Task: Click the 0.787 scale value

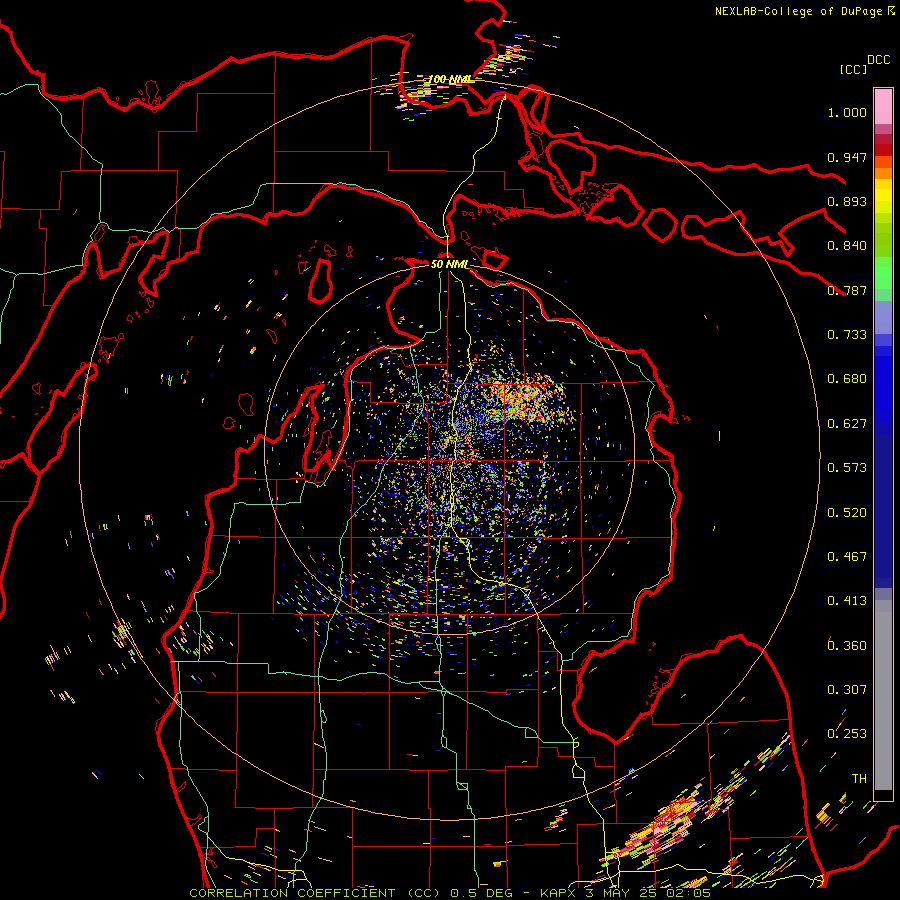Action: click(847, 290)
